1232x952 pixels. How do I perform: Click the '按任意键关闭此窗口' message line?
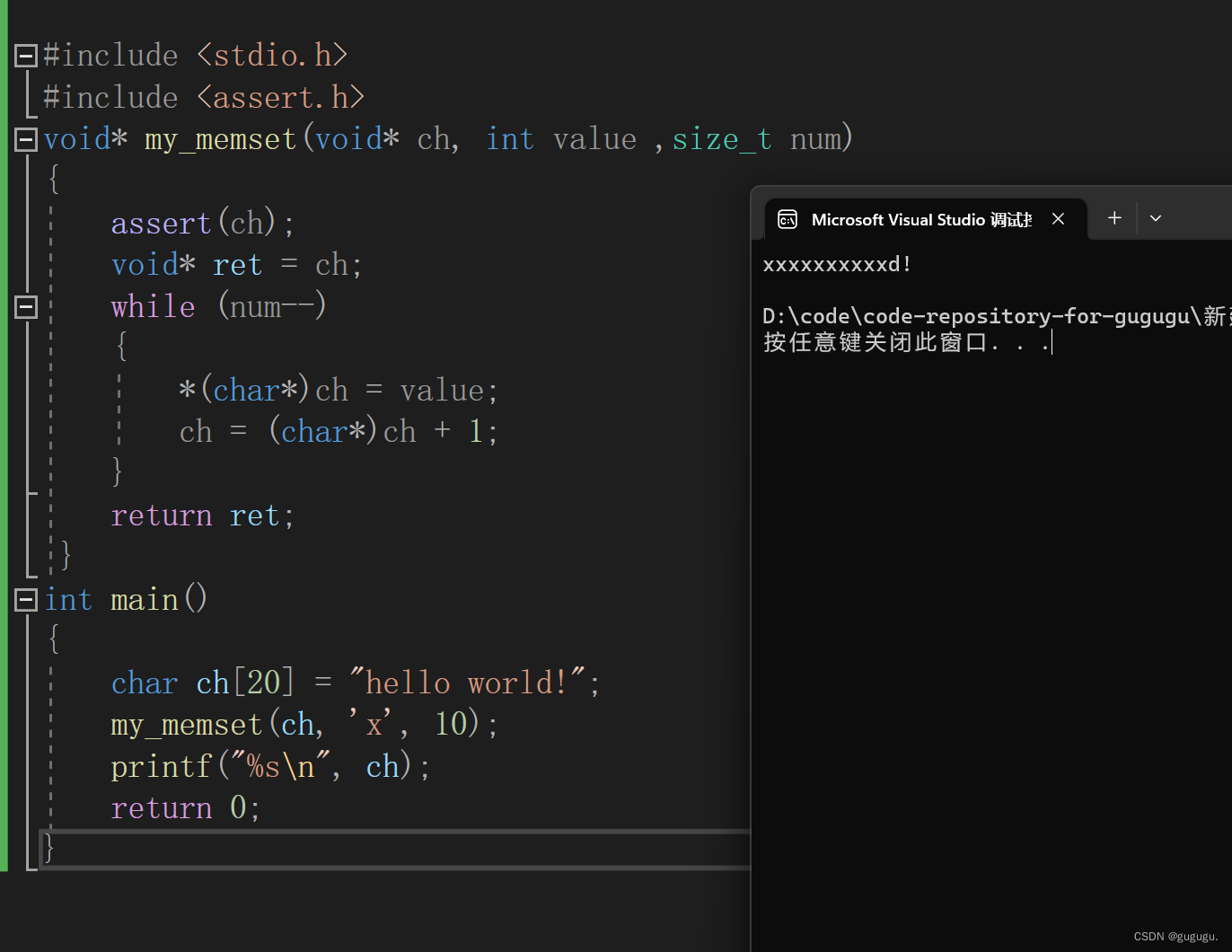click(x=906, y=342)
